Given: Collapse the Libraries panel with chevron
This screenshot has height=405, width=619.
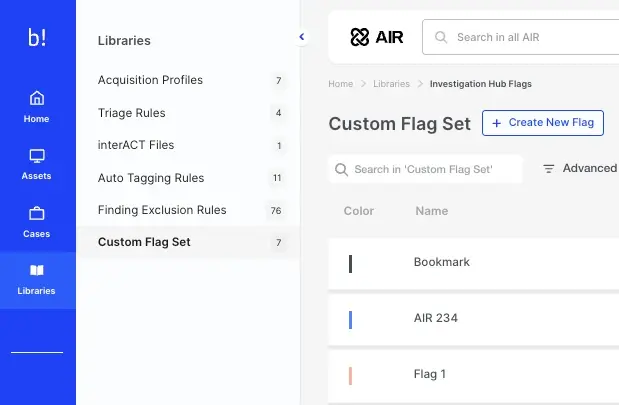Looking at the screenshot, I should [302, 37].
